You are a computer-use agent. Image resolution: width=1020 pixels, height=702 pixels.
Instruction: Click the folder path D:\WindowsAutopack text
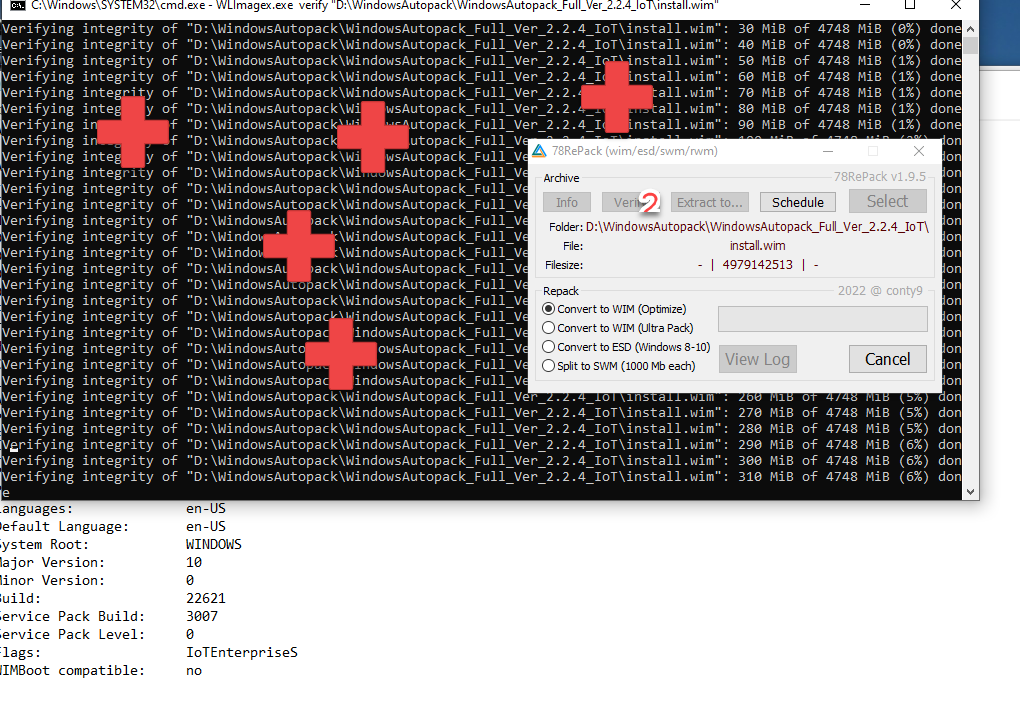757,227
